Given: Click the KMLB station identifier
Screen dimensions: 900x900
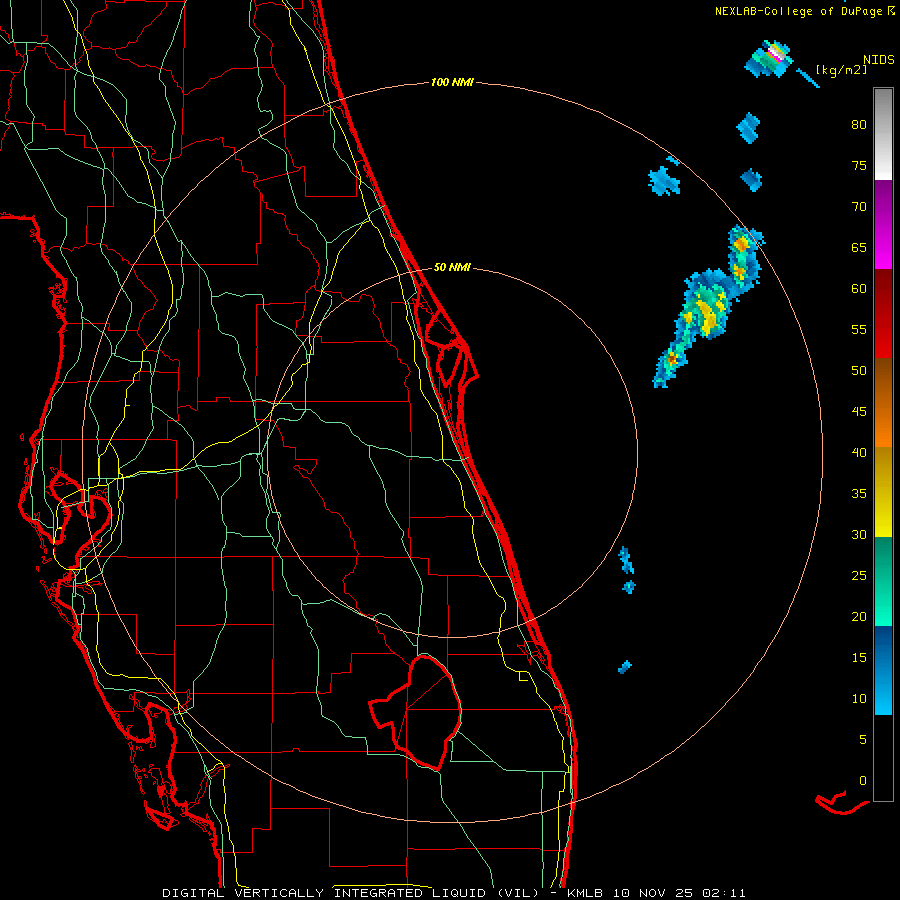Looking at the screenshot, I should (x=585, y=893).
